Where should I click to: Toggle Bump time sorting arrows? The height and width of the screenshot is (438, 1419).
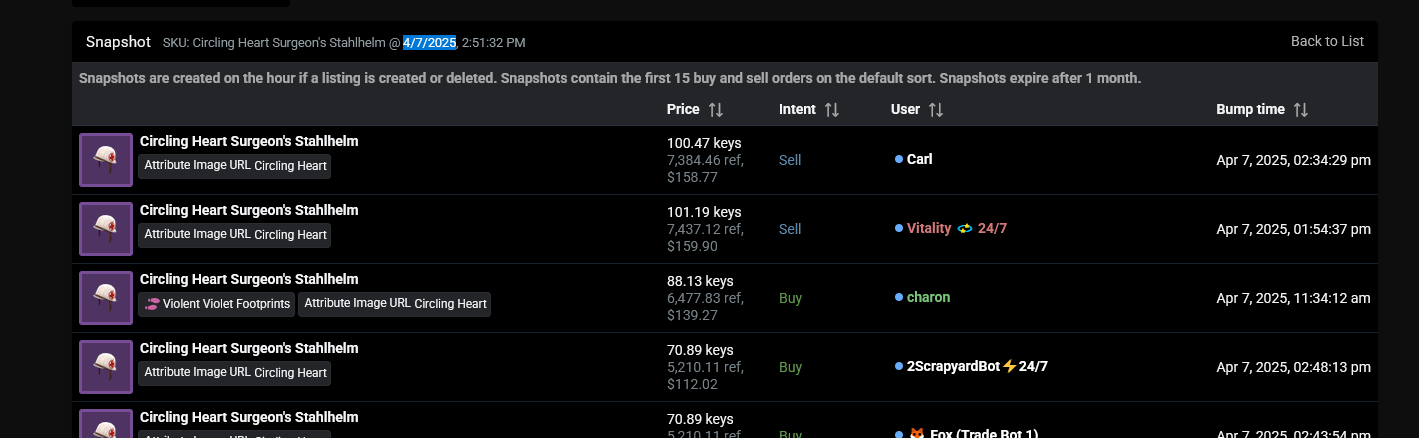[x=1300, y=110]
